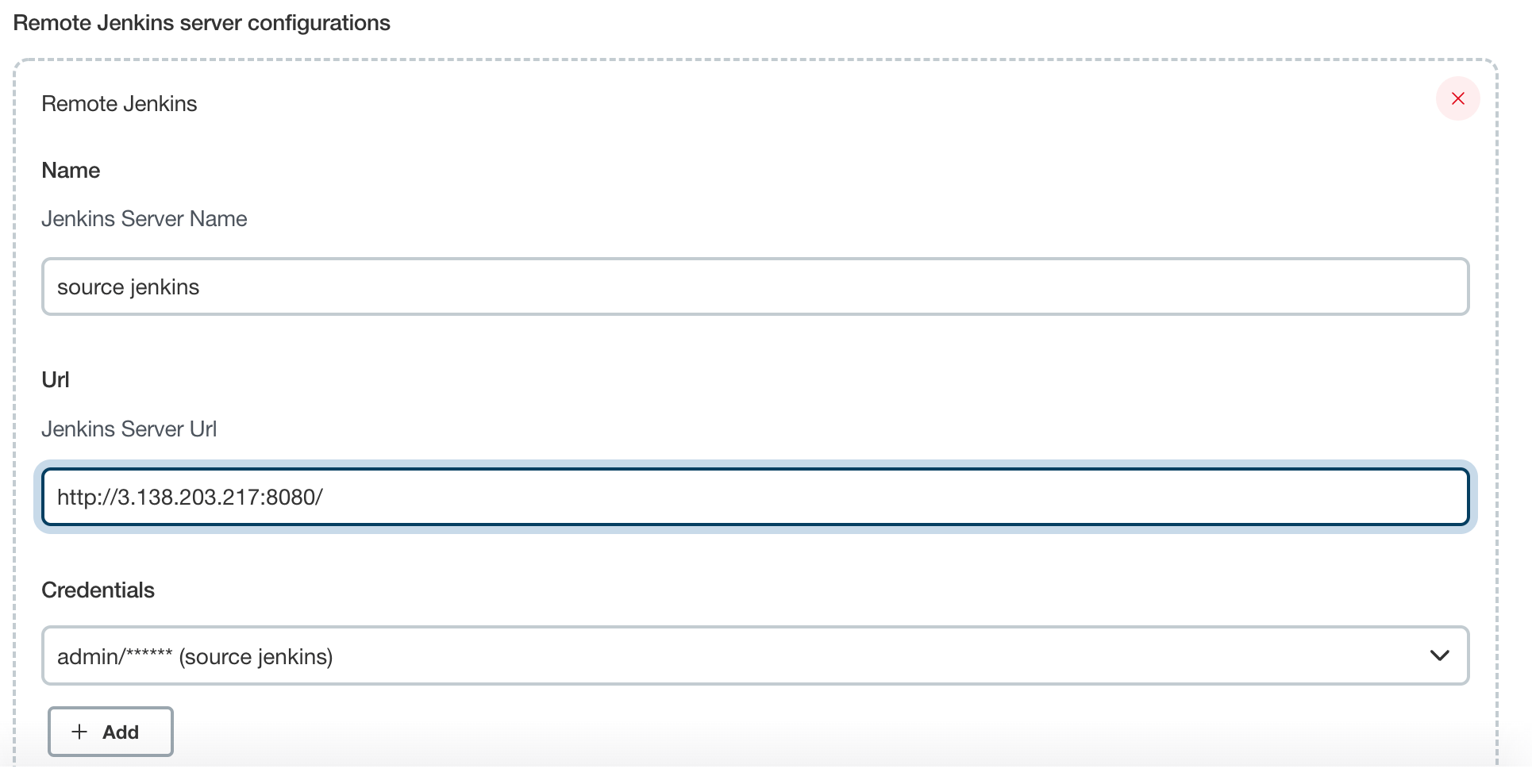Image resolution: width=1532 pixels, height=784 pixels.
Task: Select the text source jenkins in Name field
Action: click(x=128, y=286)
